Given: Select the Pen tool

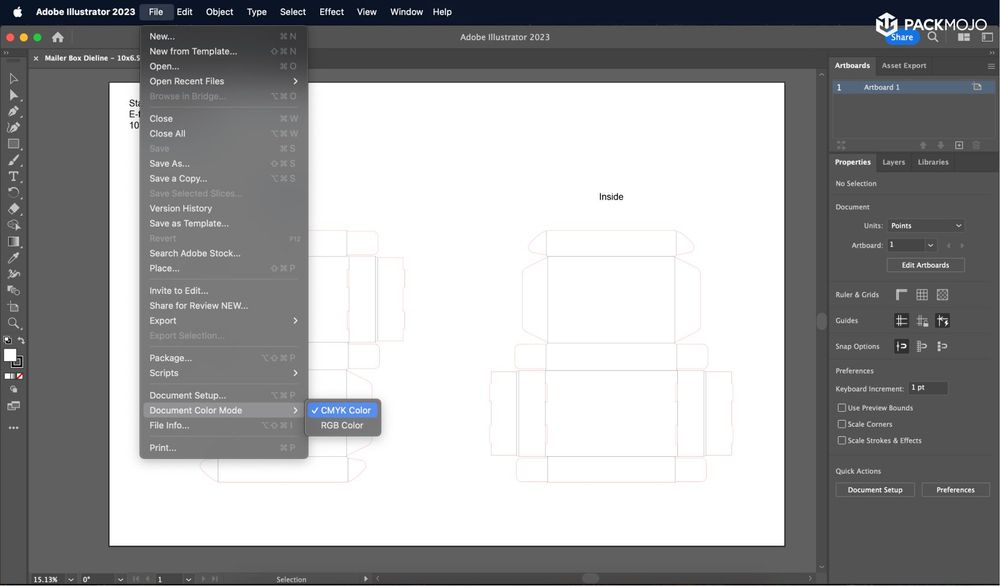Looking at the screenshot, I should 12,112.
